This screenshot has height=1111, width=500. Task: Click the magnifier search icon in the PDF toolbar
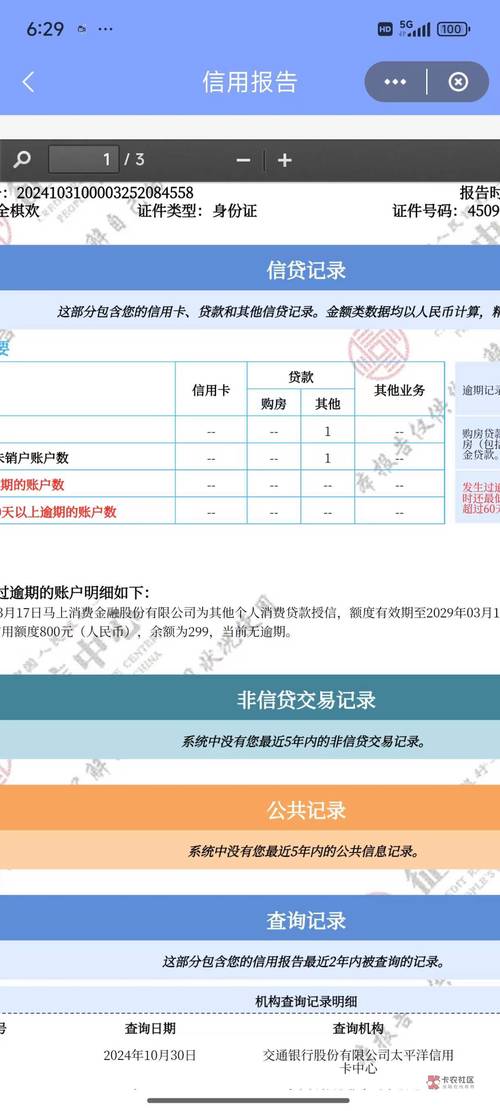point(22,159)
